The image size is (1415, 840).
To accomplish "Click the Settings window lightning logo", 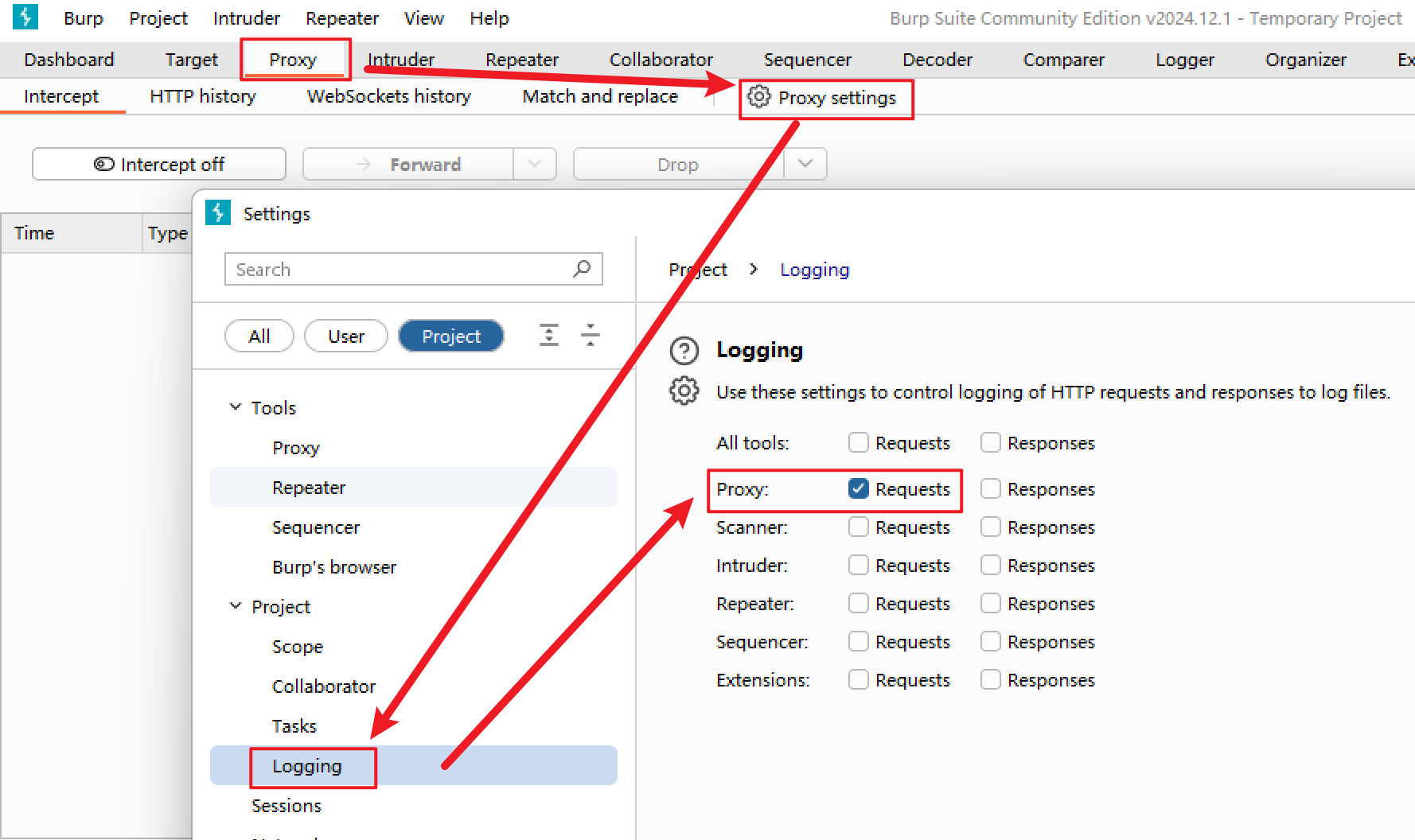I will point(218,213).
